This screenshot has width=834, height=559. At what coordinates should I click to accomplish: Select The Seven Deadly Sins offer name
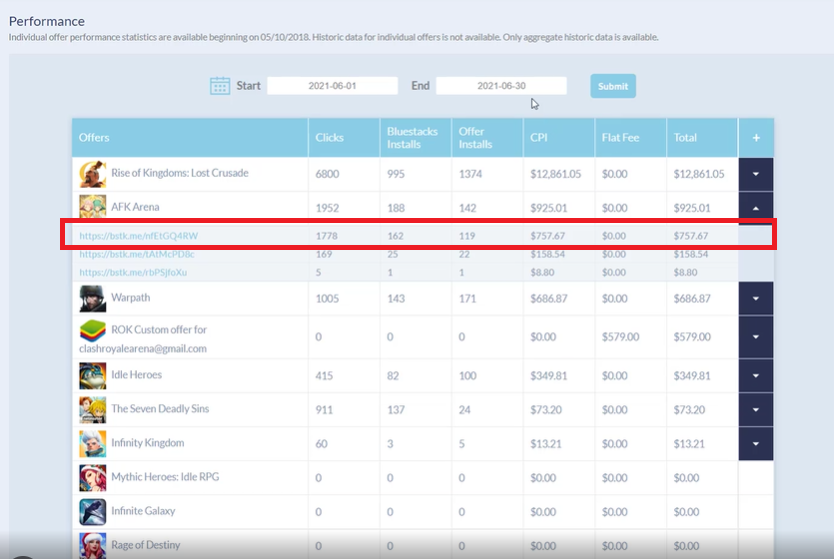click(x=160, y=408)
